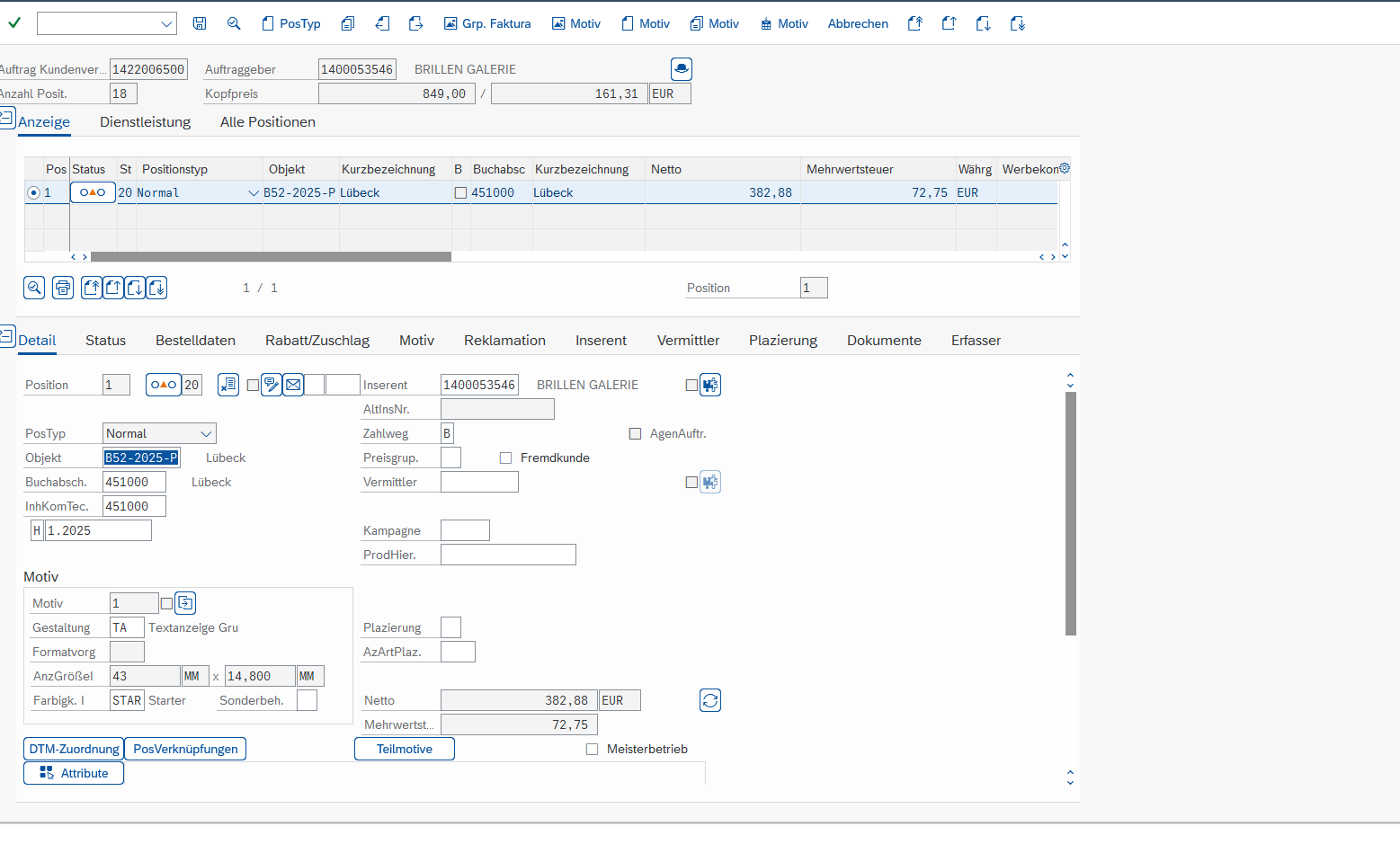Click the status traffic-light icon in row 1
The height and width of the screenshot is (853, 1400).
click(x=93, y=192)
